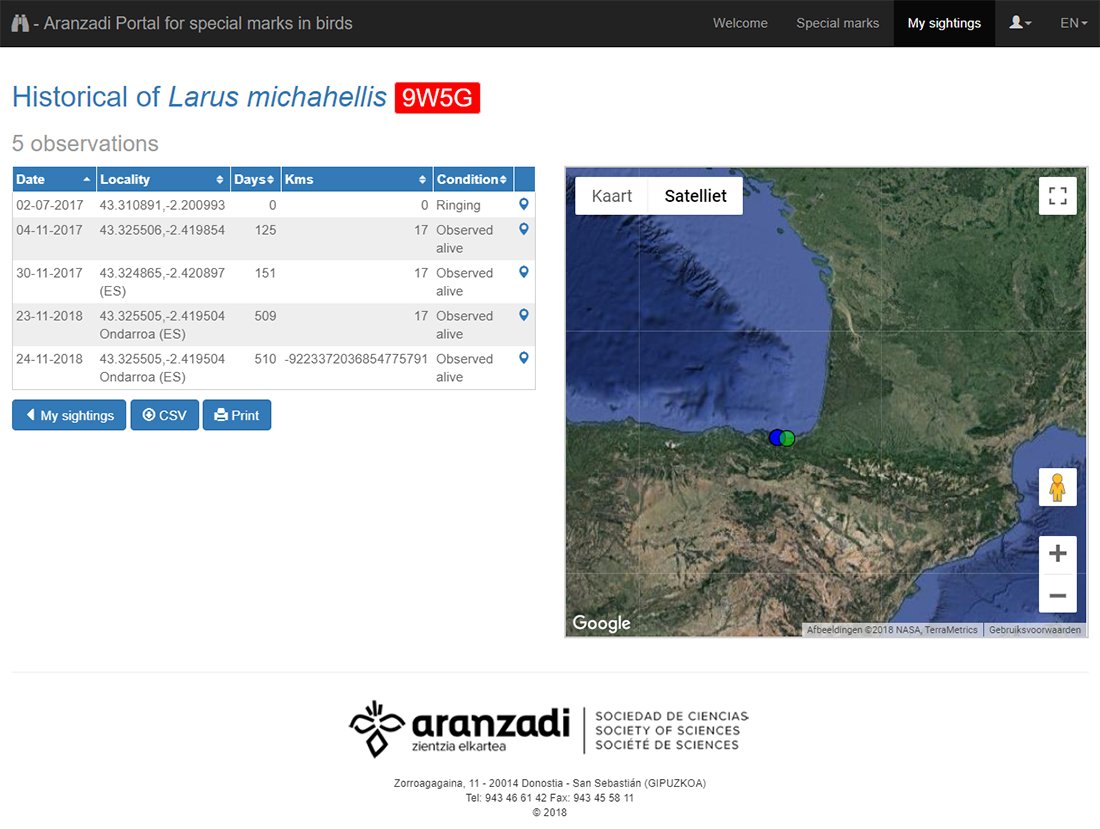Click the back to My sightings button
Image resolution: width=1100 pixels, height=829 pixels.
click(69, 416)
